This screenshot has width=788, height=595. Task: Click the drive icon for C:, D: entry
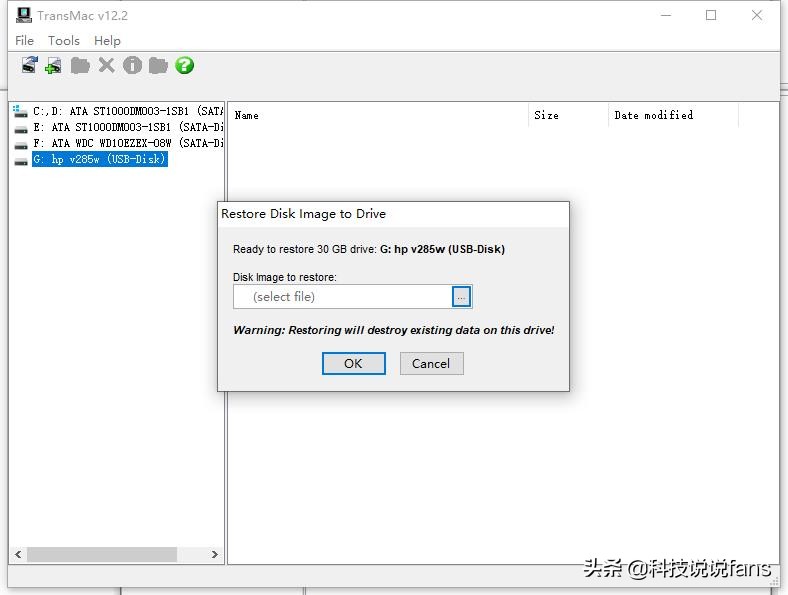tap(20, 112)
